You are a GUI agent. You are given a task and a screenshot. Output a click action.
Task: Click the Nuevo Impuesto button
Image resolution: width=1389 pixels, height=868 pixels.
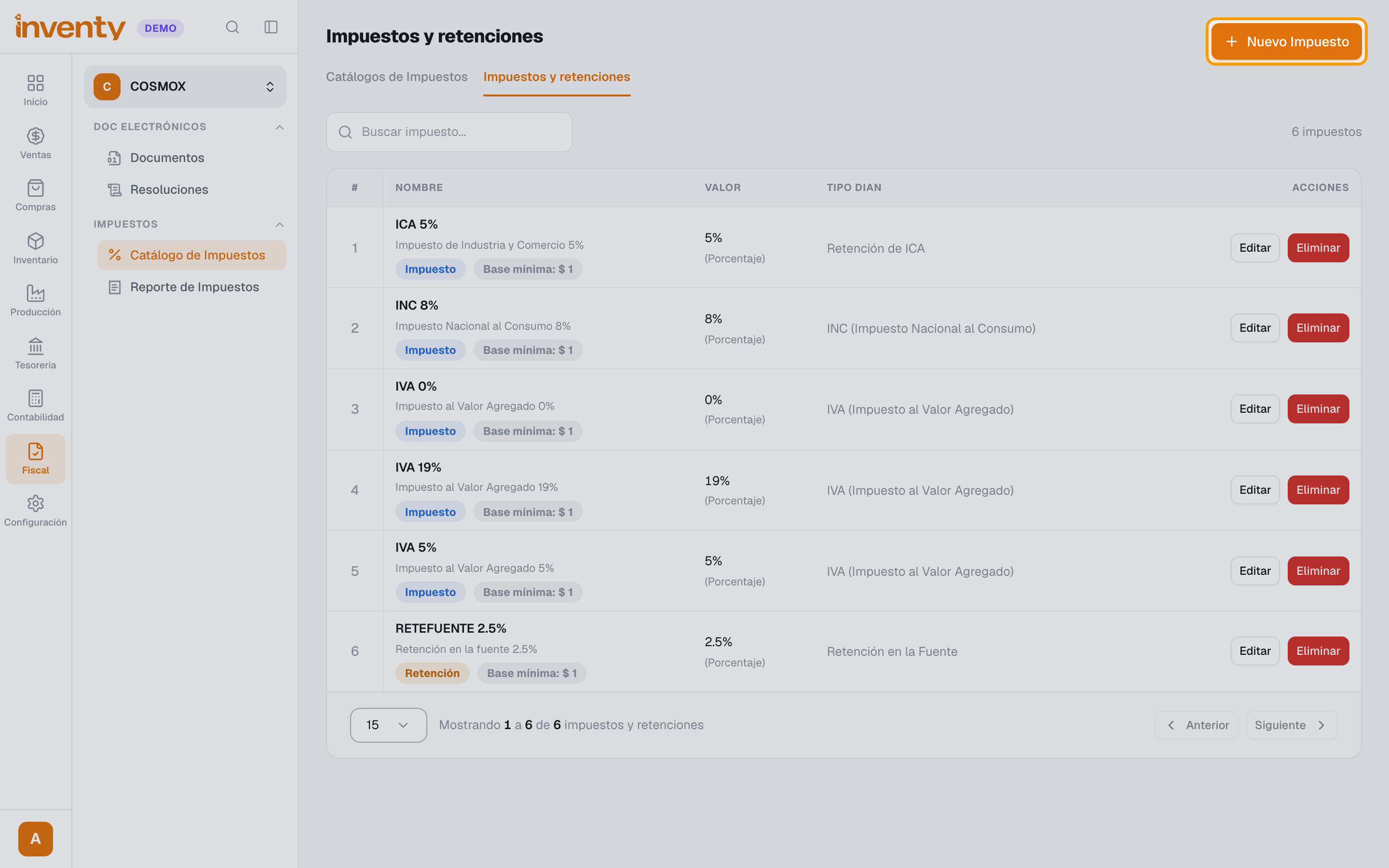click(x=1286, y=41)
